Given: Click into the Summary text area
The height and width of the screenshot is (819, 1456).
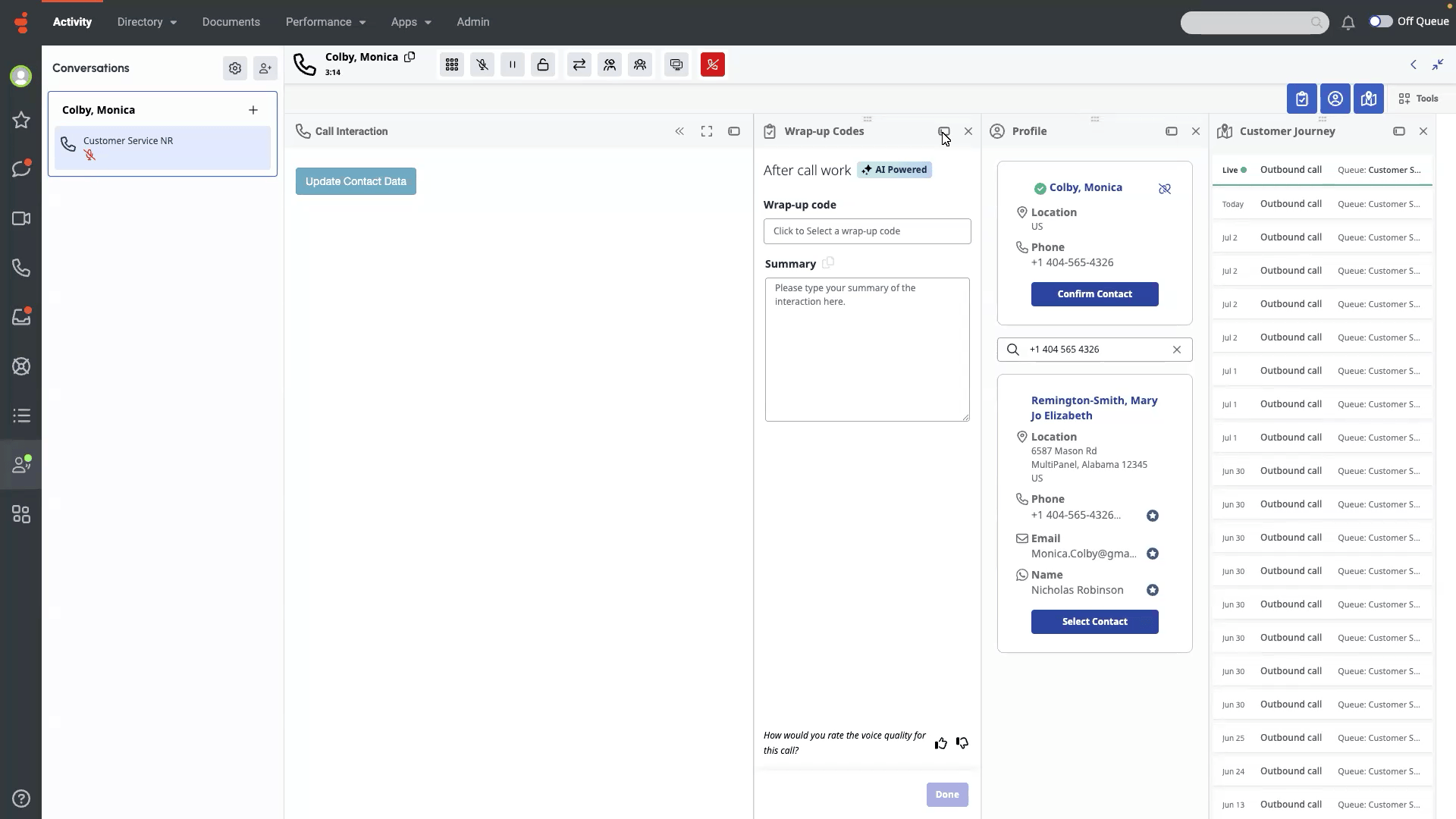Looking at the screenshot, I should click(x=867, y=349).
